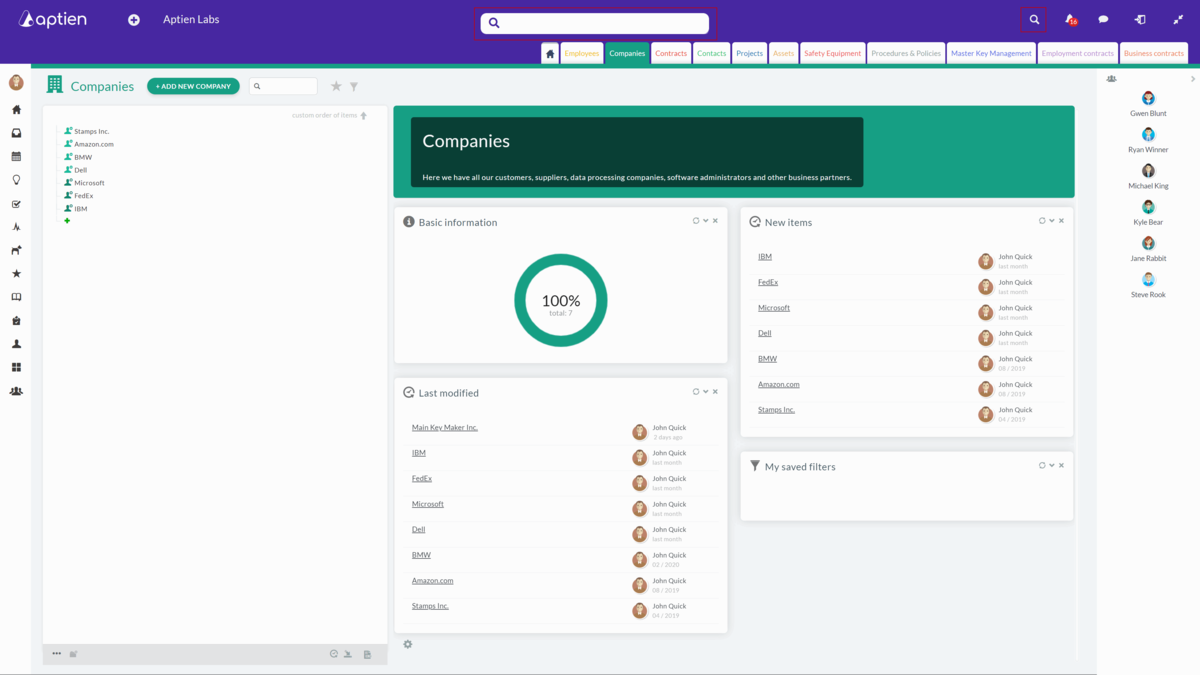Viewport: 1200px width, 675px height.
Task: Click the plus icon beside Aptien Labs
Action: click(x=134, y=20)
